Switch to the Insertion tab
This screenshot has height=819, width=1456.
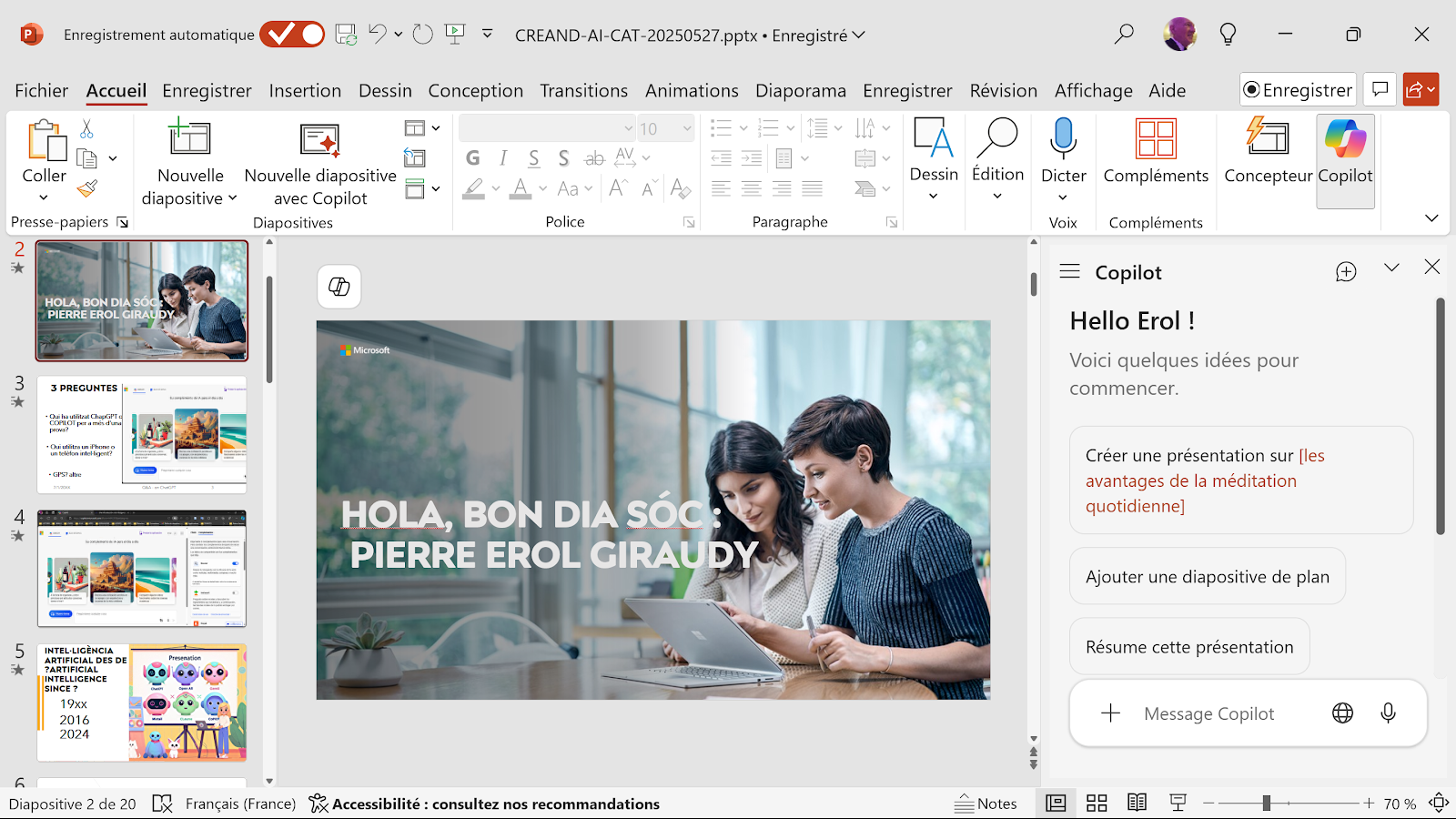(305, 91)
